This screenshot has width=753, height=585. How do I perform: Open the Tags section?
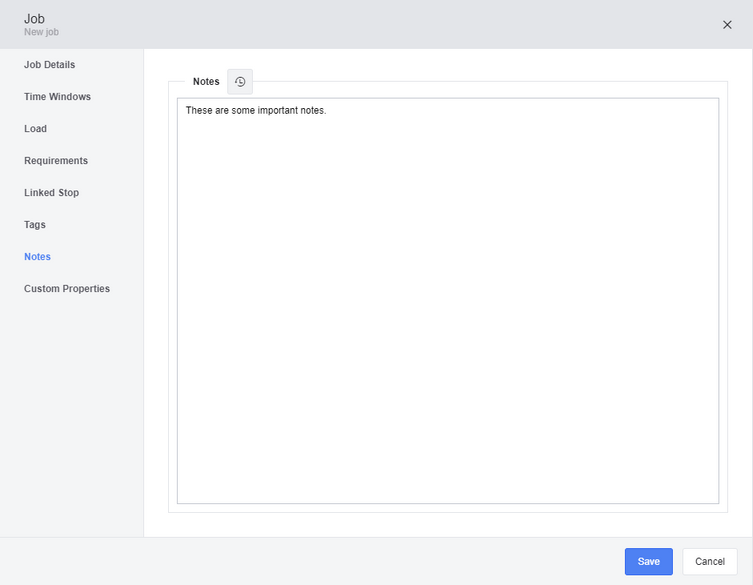pos(35,225)
